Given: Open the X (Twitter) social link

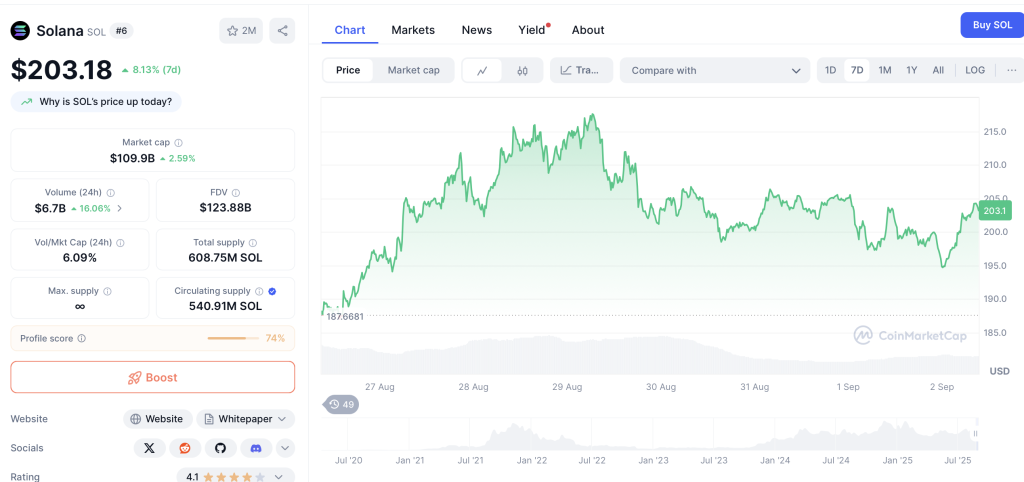Looking at the screenshot, I should tap(150, 448).
